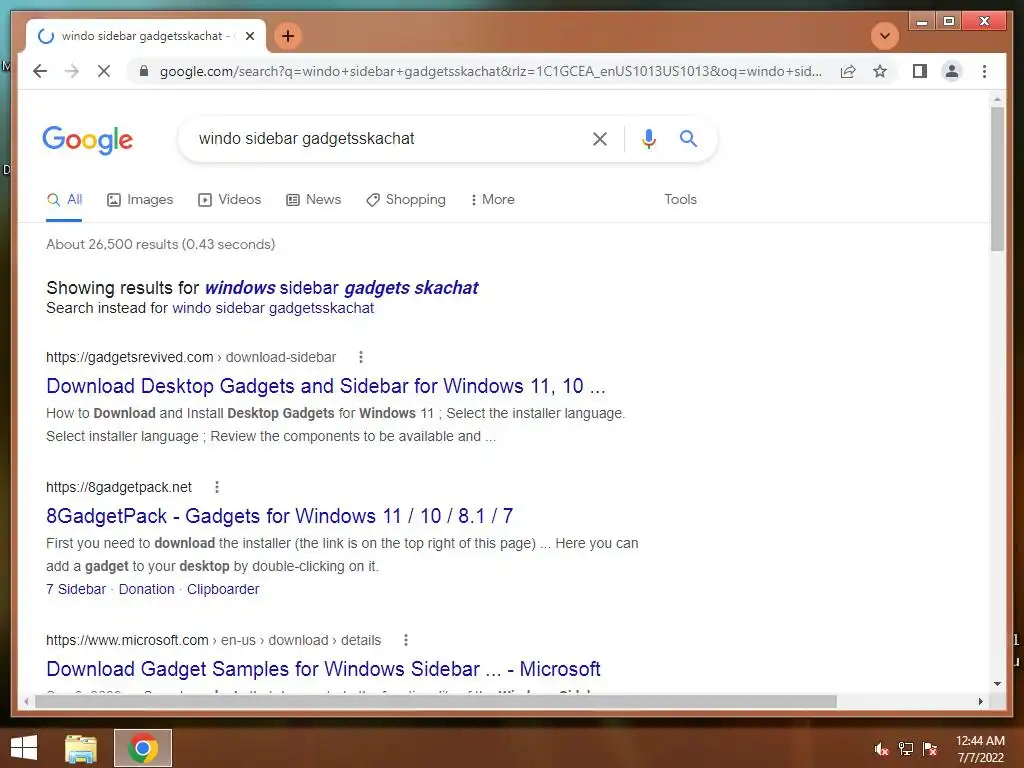
Task: Click the scroll up arrow
Action: (997, 99)
